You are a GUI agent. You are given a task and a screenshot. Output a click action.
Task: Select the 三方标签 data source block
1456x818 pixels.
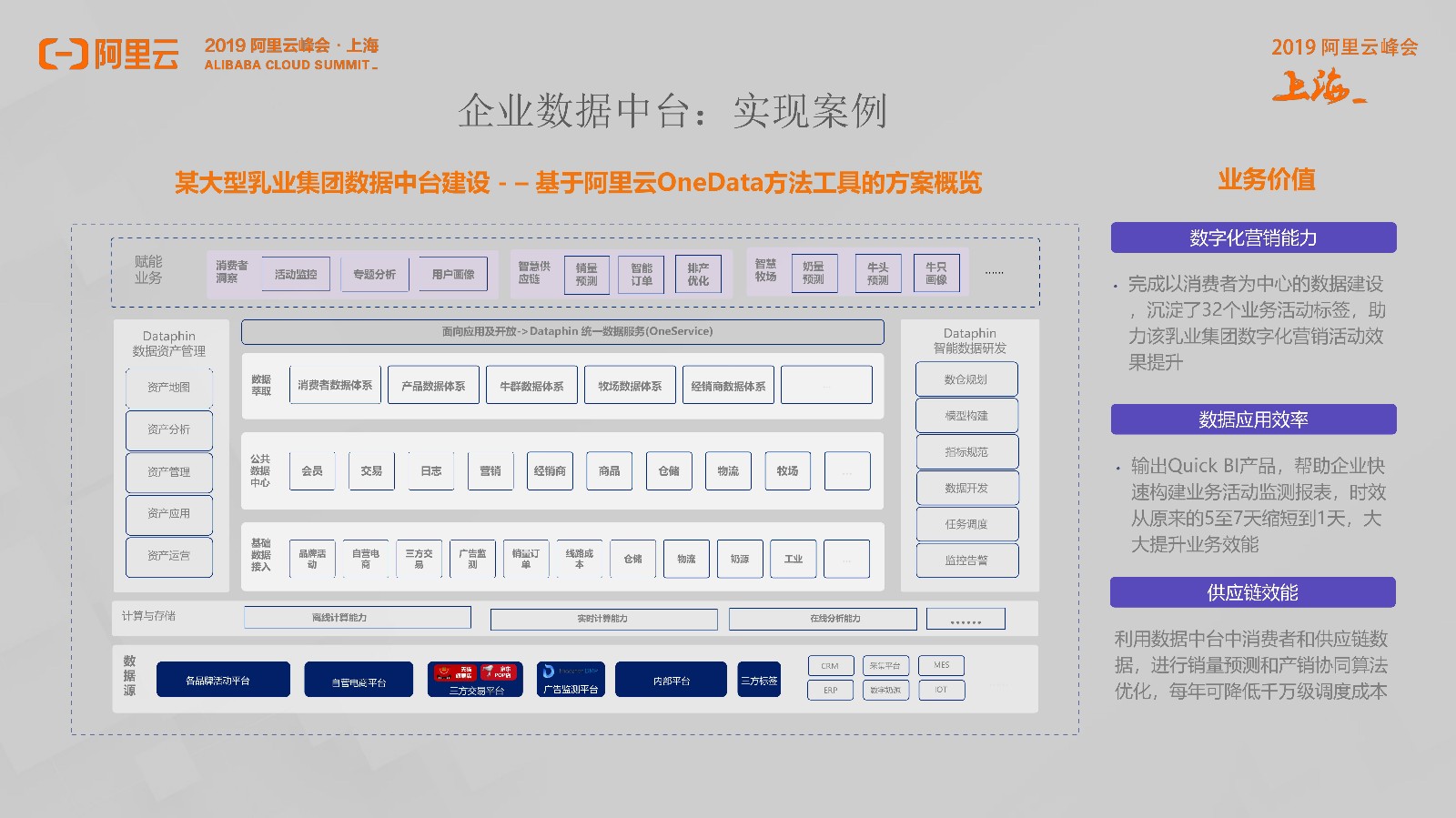point(759,680)
